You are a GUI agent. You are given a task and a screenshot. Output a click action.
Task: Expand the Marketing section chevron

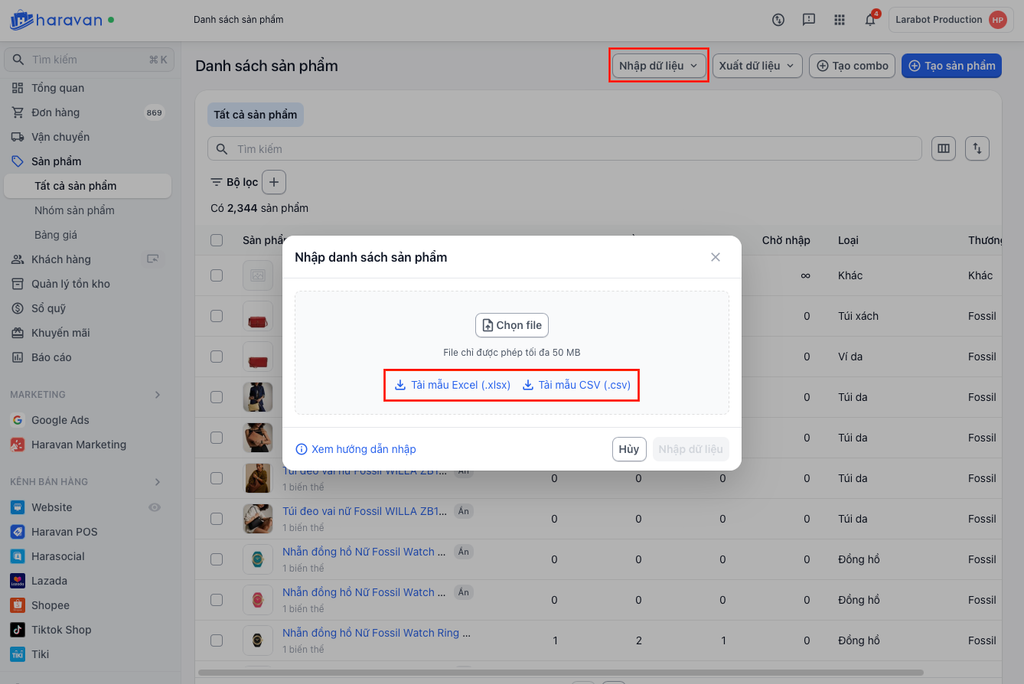(157, 395)
